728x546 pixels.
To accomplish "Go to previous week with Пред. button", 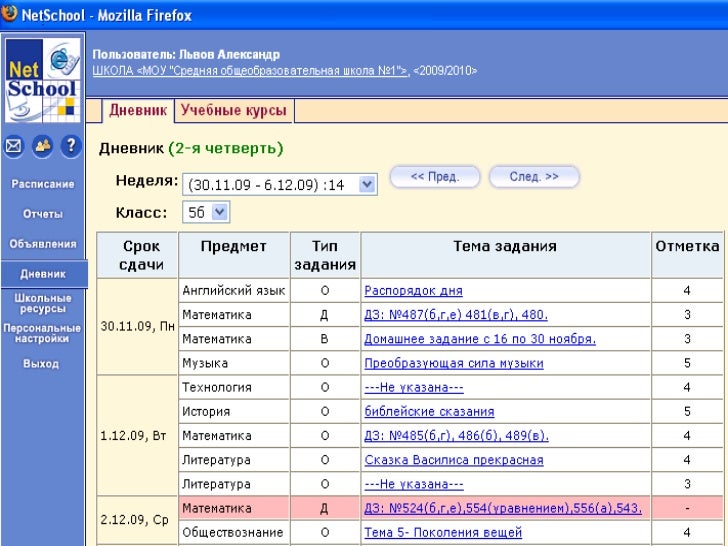I will [434, 177].
